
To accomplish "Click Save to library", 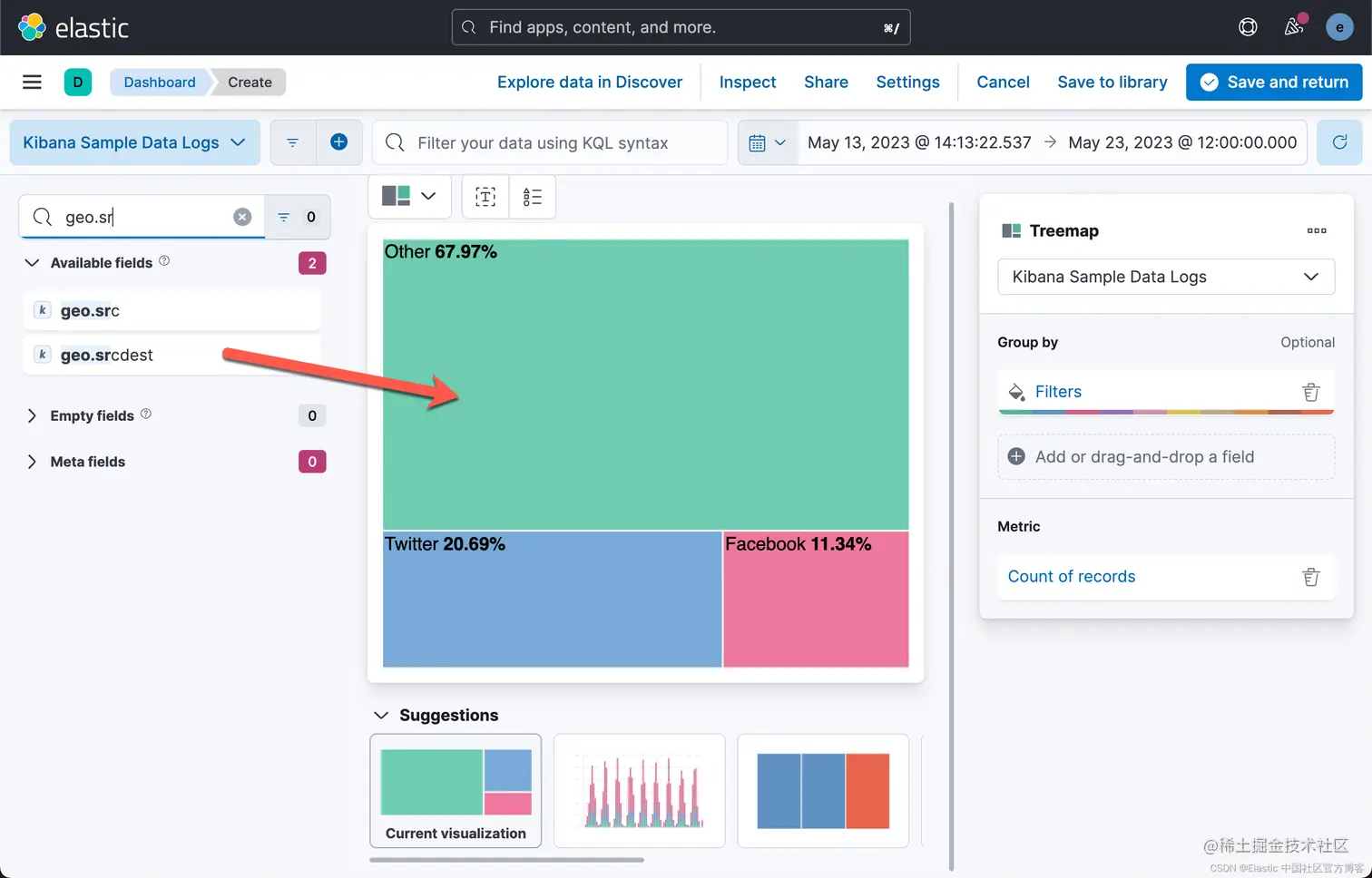I will pyautogui.click(x=1112, y=83).
